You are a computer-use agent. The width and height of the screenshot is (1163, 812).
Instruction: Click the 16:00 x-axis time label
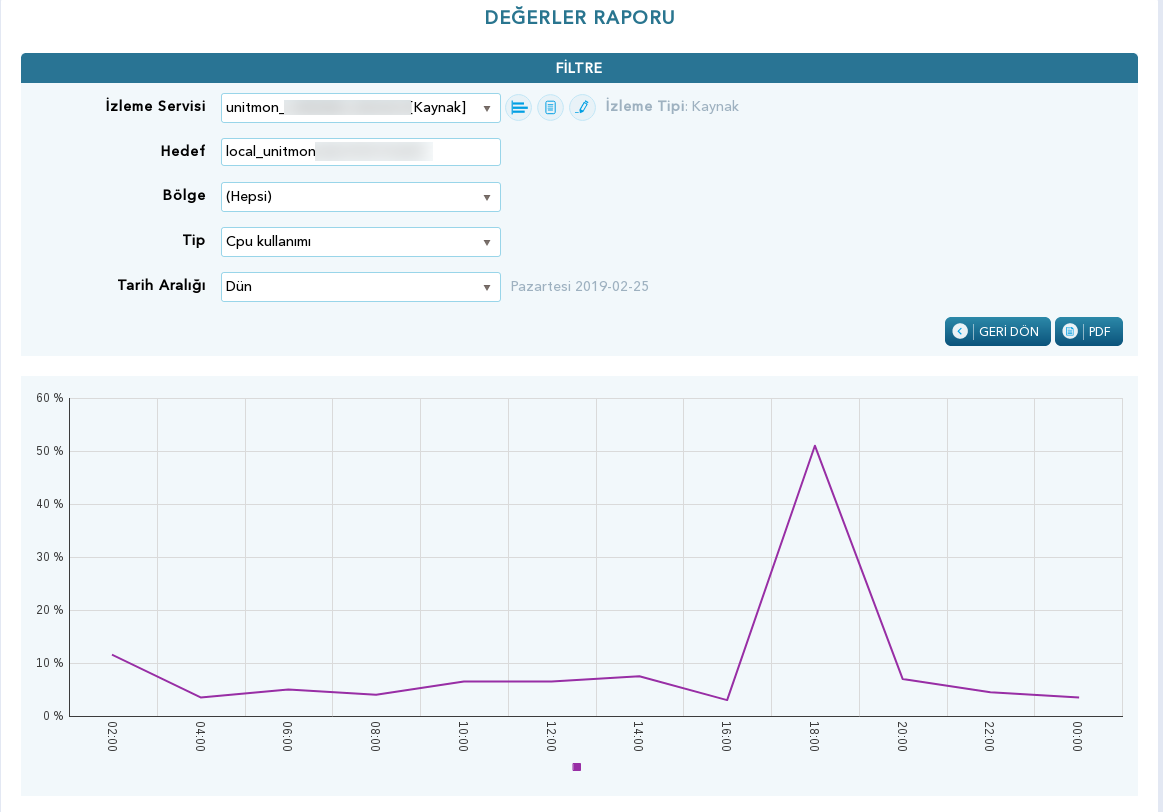tap(726, 736)
